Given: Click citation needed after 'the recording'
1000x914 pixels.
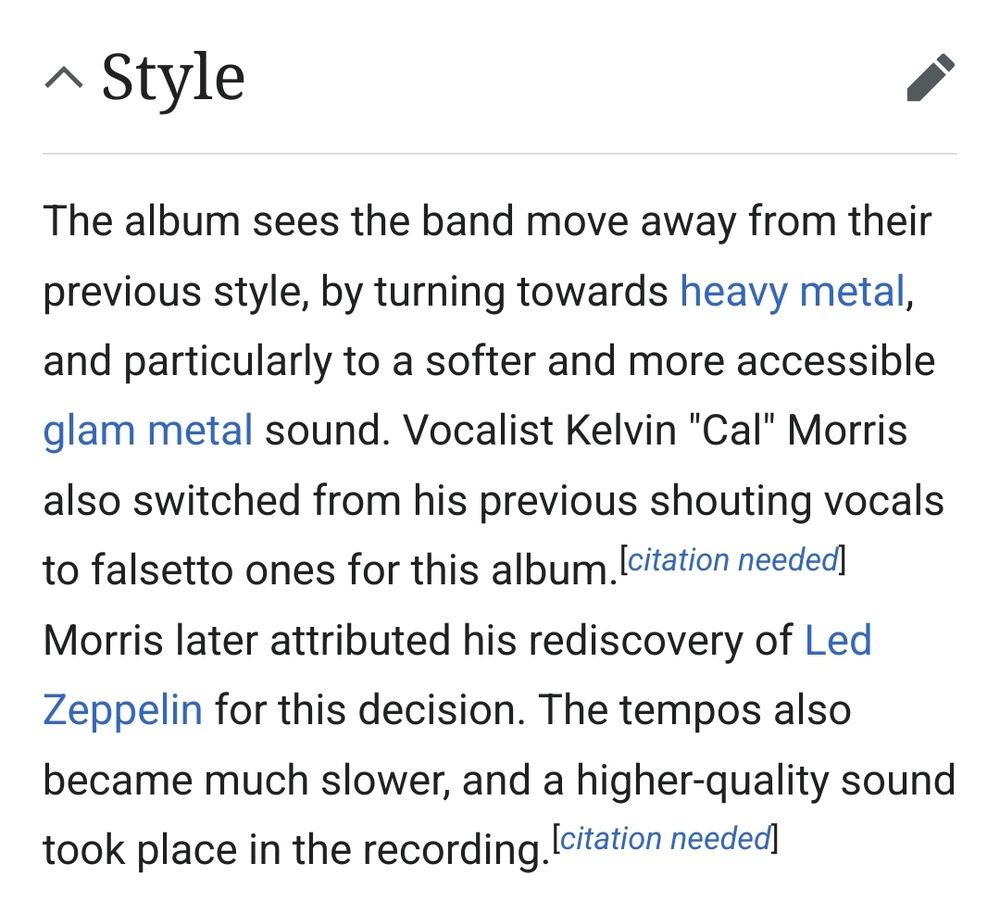Looking at the screenshot, I should point(665,838).
